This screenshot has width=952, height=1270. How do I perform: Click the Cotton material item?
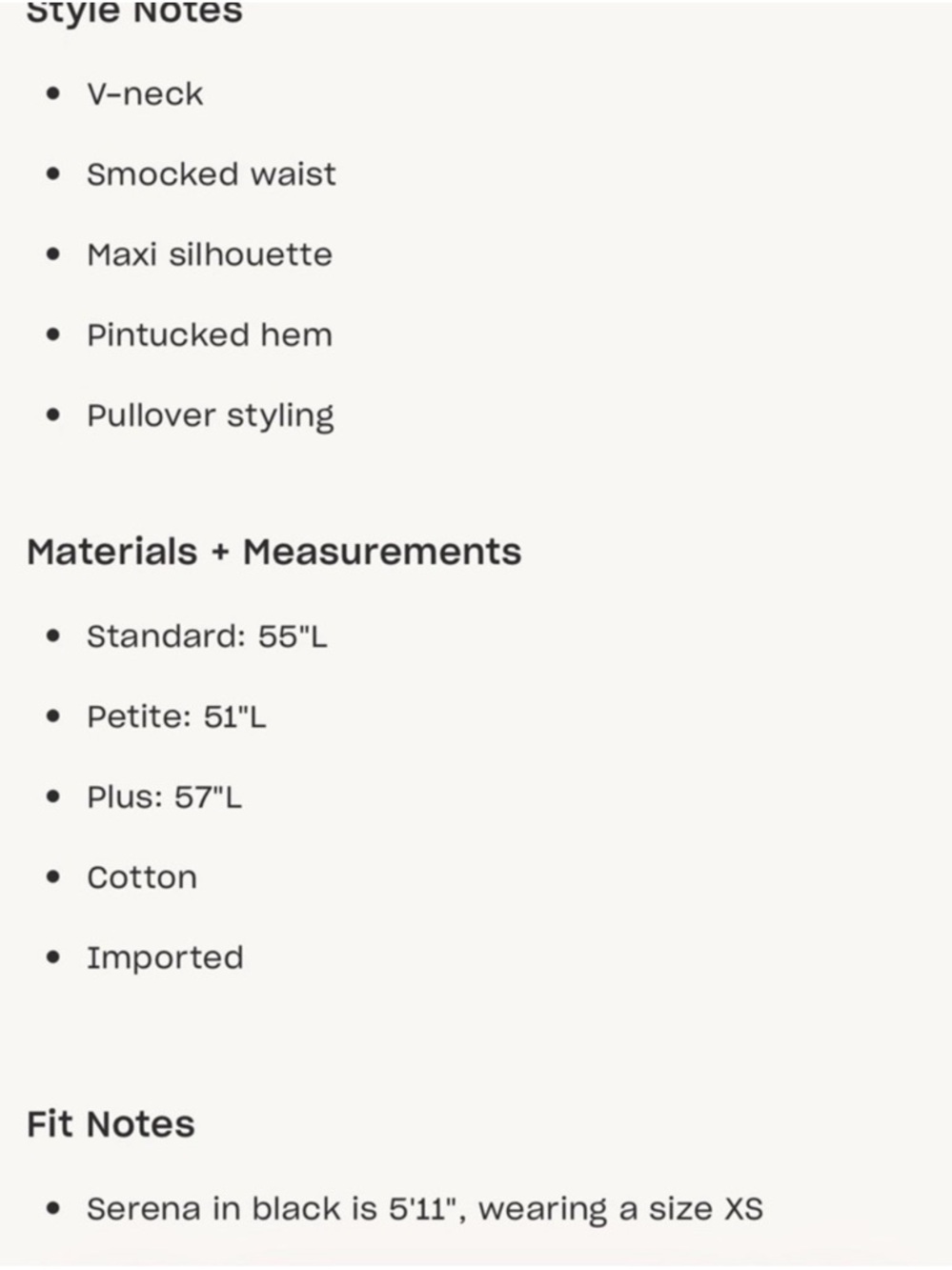point(142,877)
